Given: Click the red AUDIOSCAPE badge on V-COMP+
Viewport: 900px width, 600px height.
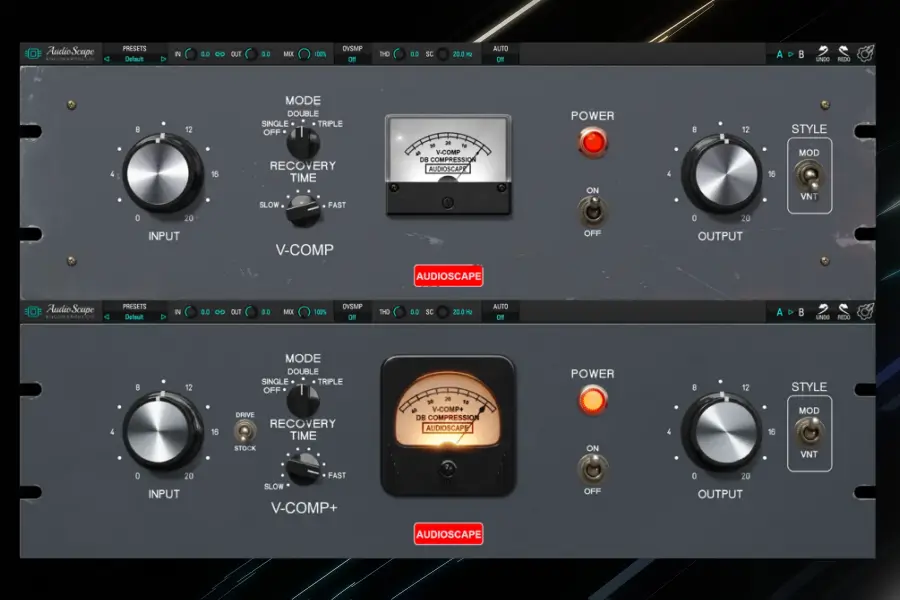Looking at the screenshot, I should pyautogui.click(x=448, y=534).
